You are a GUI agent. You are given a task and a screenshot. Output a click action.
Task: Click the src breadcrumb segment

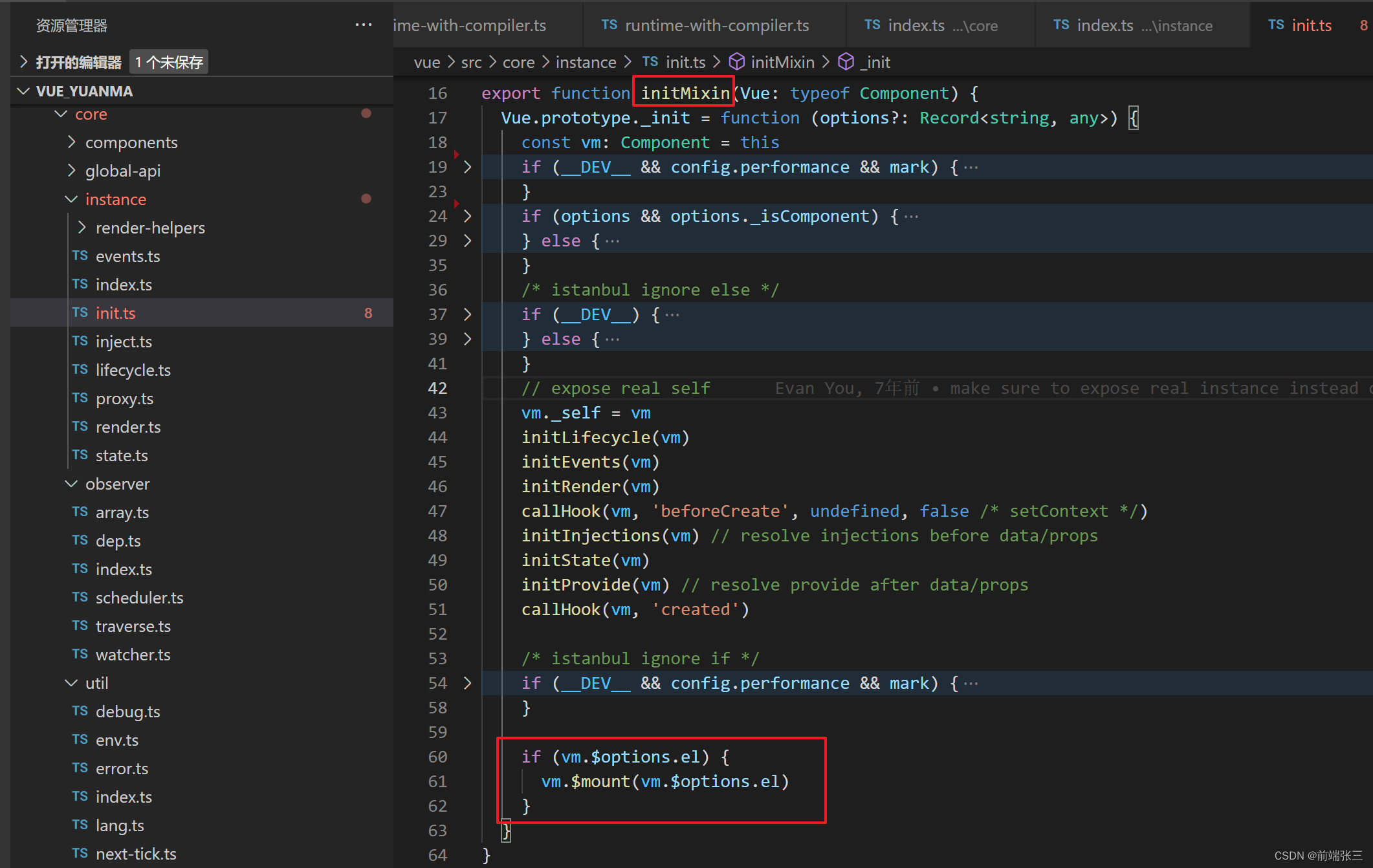471,62
